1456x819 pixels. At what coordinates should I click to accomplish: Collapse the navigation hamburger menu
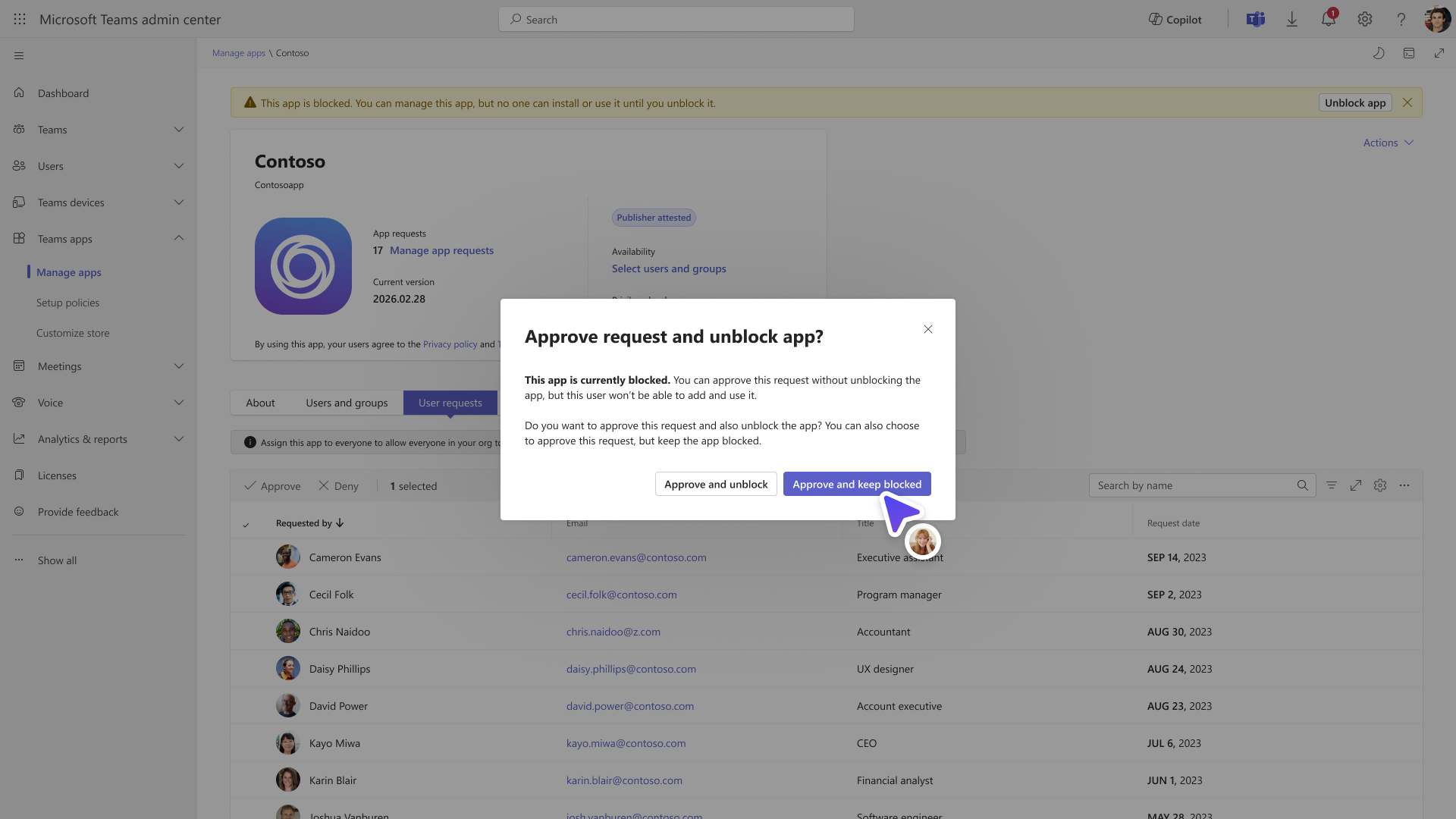point(19,55)
